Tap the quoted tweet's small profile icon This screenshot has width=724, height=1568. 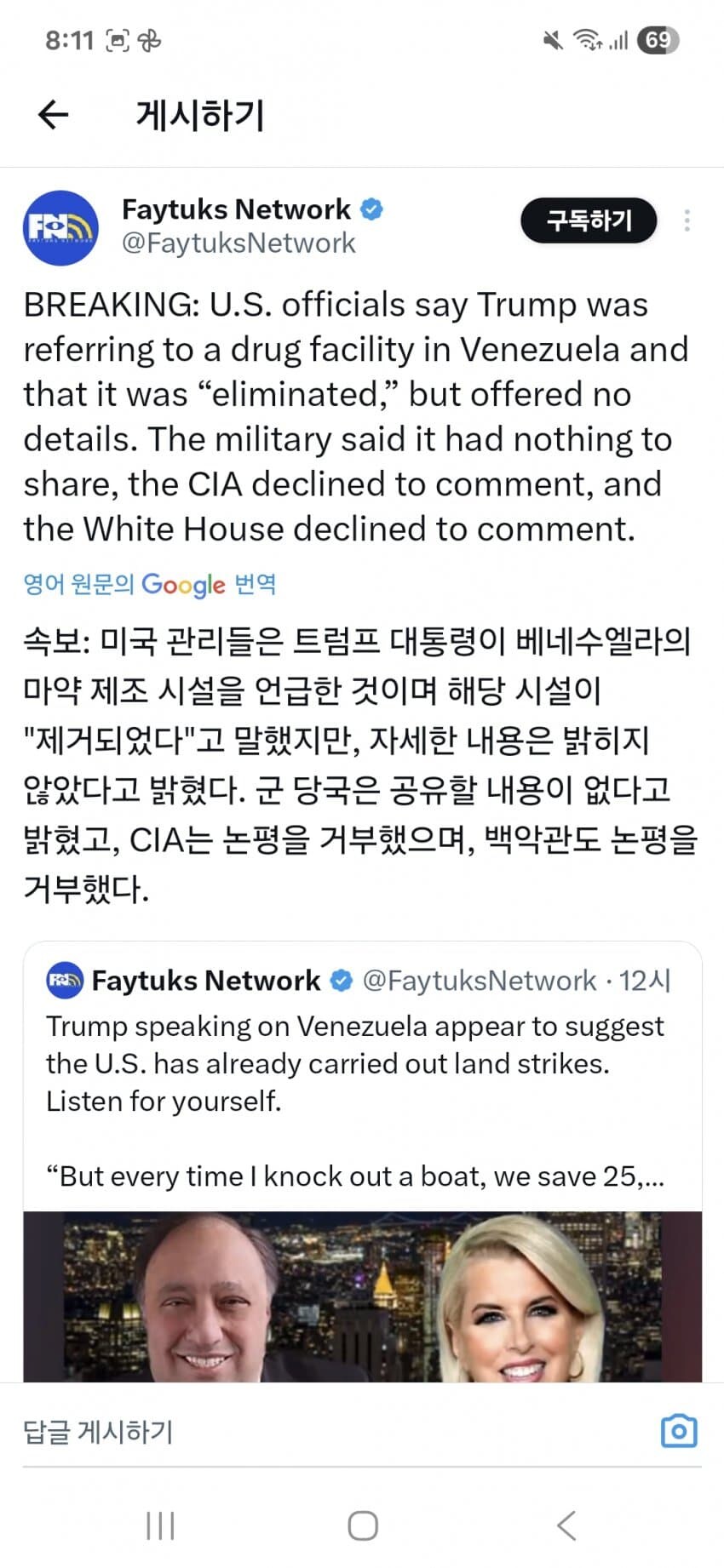pos(65,981)
